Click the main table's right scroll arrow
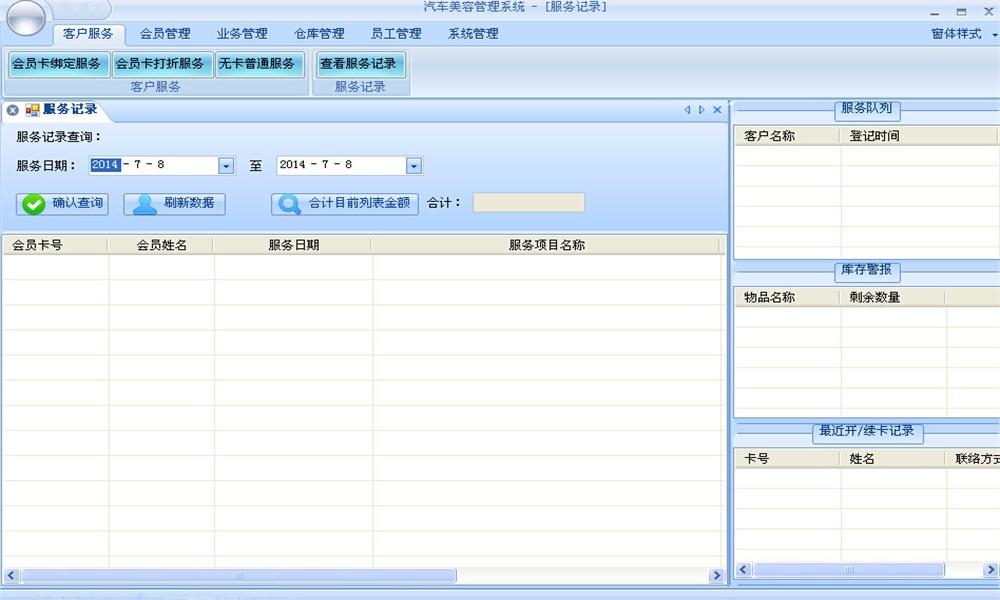 (x=717, y=575)
